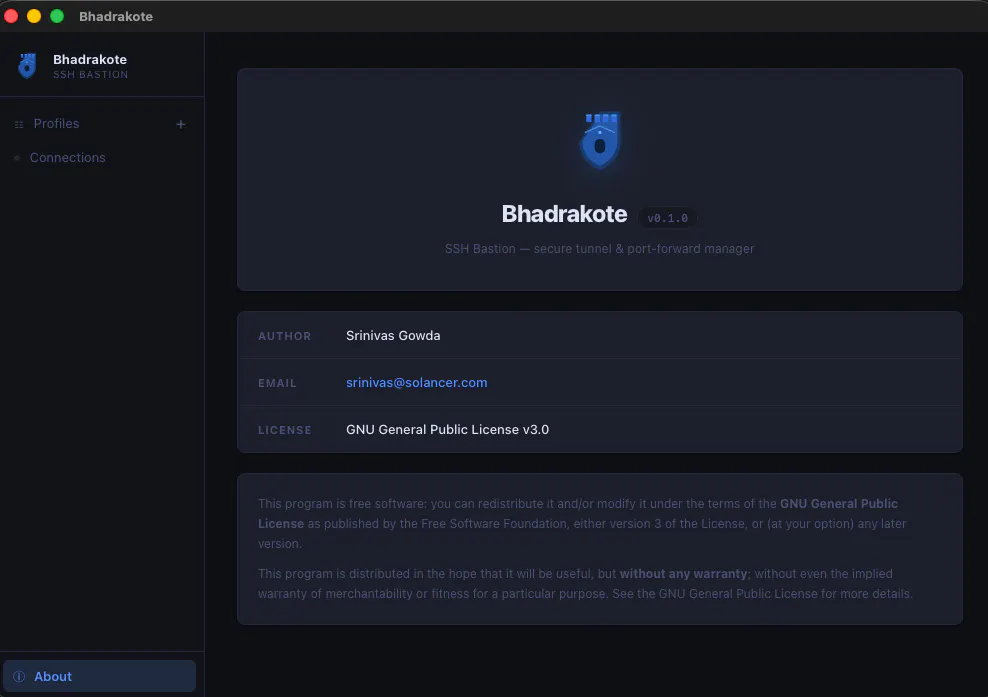Click the AUTHOR label
This screenshot has width=988, height=697.
click(285, 336)
